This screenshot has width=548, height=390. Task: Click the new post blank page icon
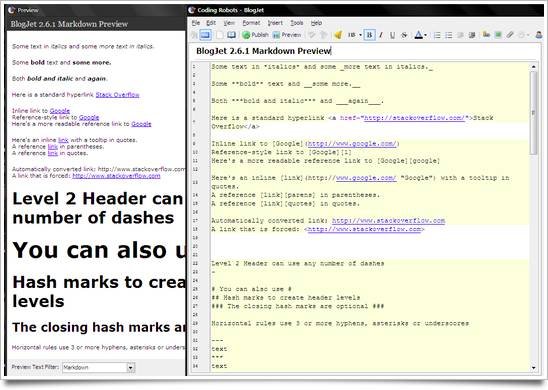click(x=219, y=35)
